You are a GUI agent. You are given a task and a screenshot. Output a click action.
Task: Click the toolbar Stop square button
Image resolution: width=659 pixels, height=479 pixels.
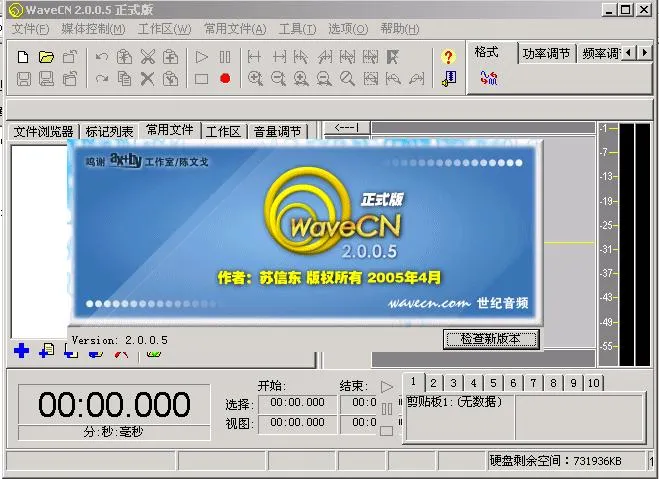[201, 79]
